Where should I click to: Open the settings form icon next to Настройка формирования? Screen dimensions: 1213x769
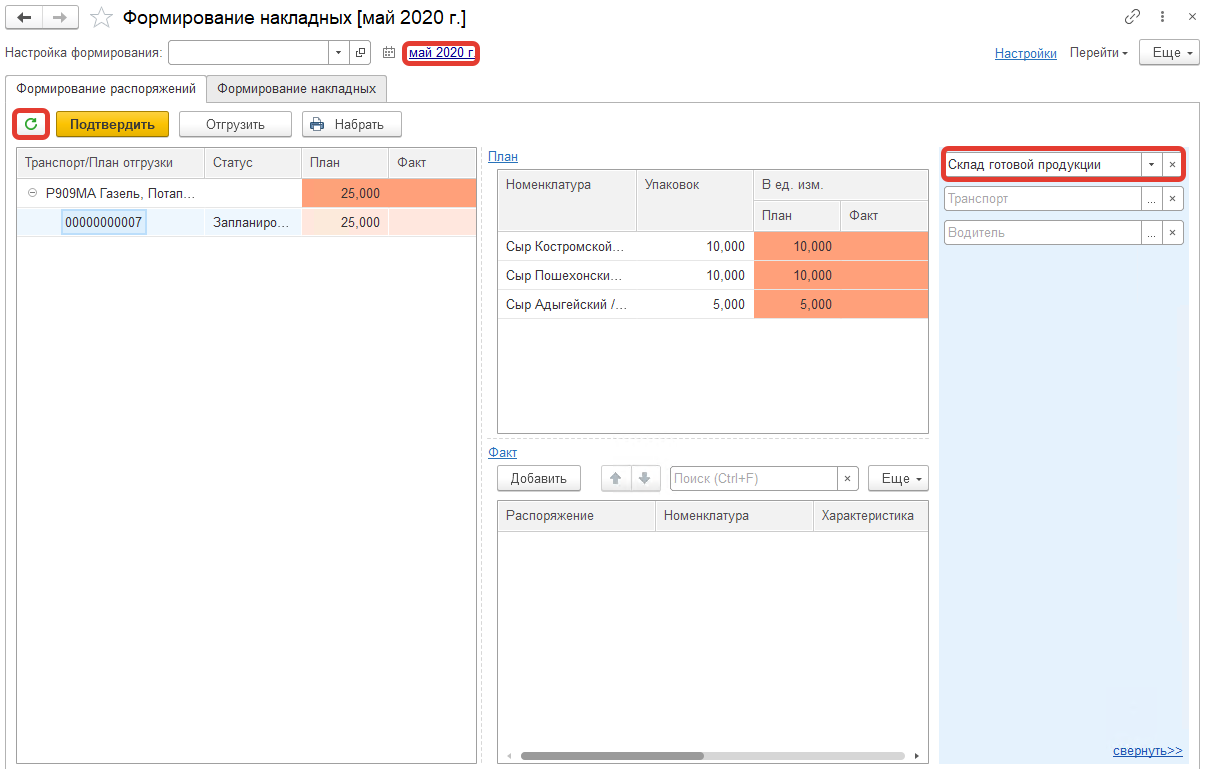pos(361,53)
